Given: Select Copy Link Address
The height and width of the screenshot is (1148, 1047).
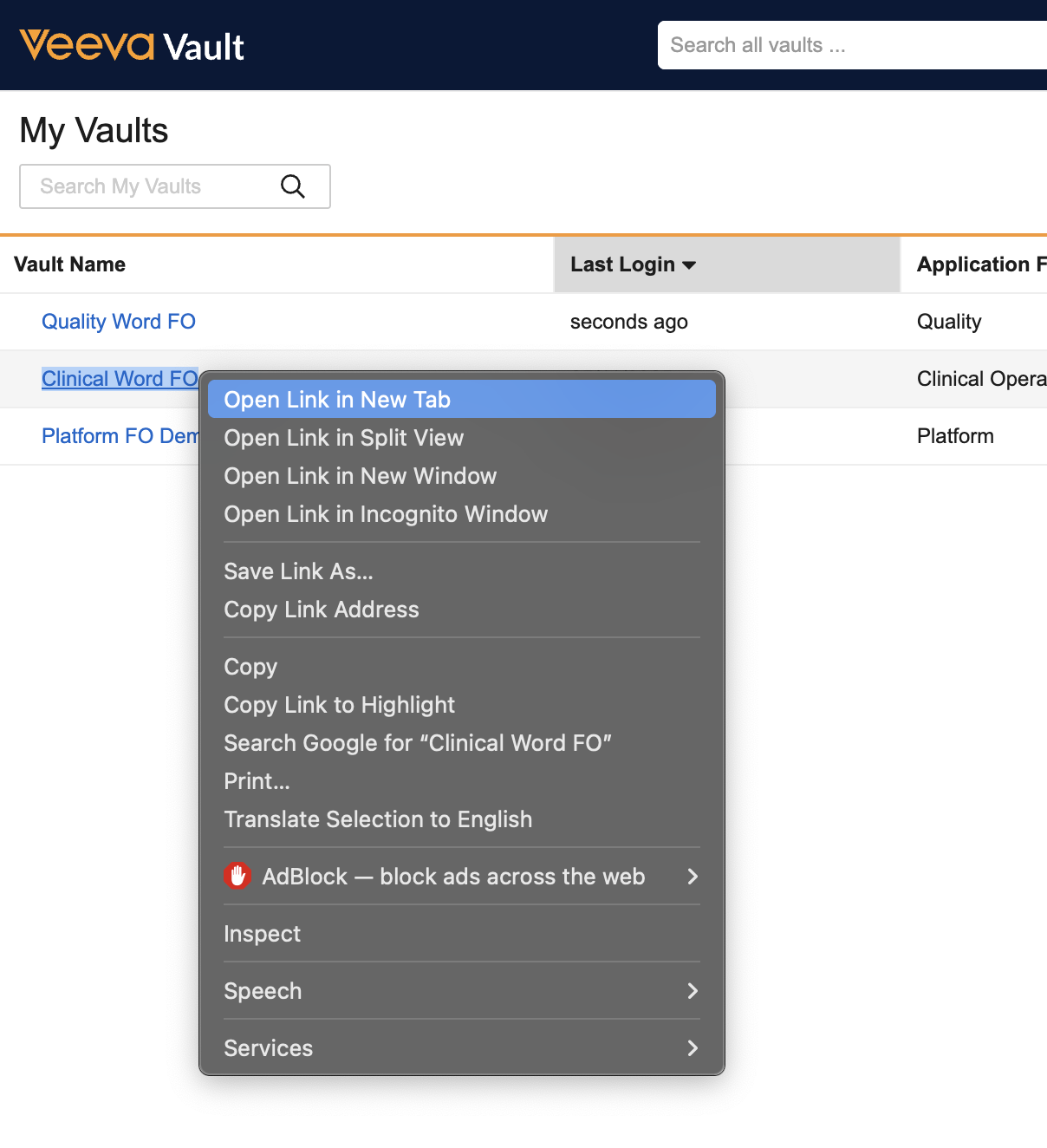Looking at the screenshot, I should coord(321,610).
